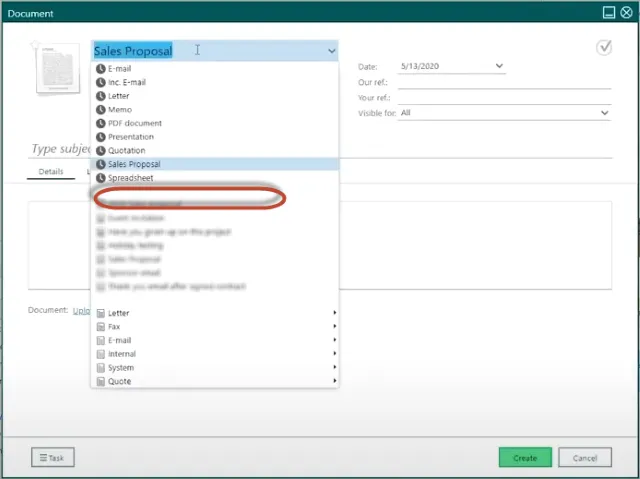
Task: Click the clock icon next to Memo
Action: 100,110
